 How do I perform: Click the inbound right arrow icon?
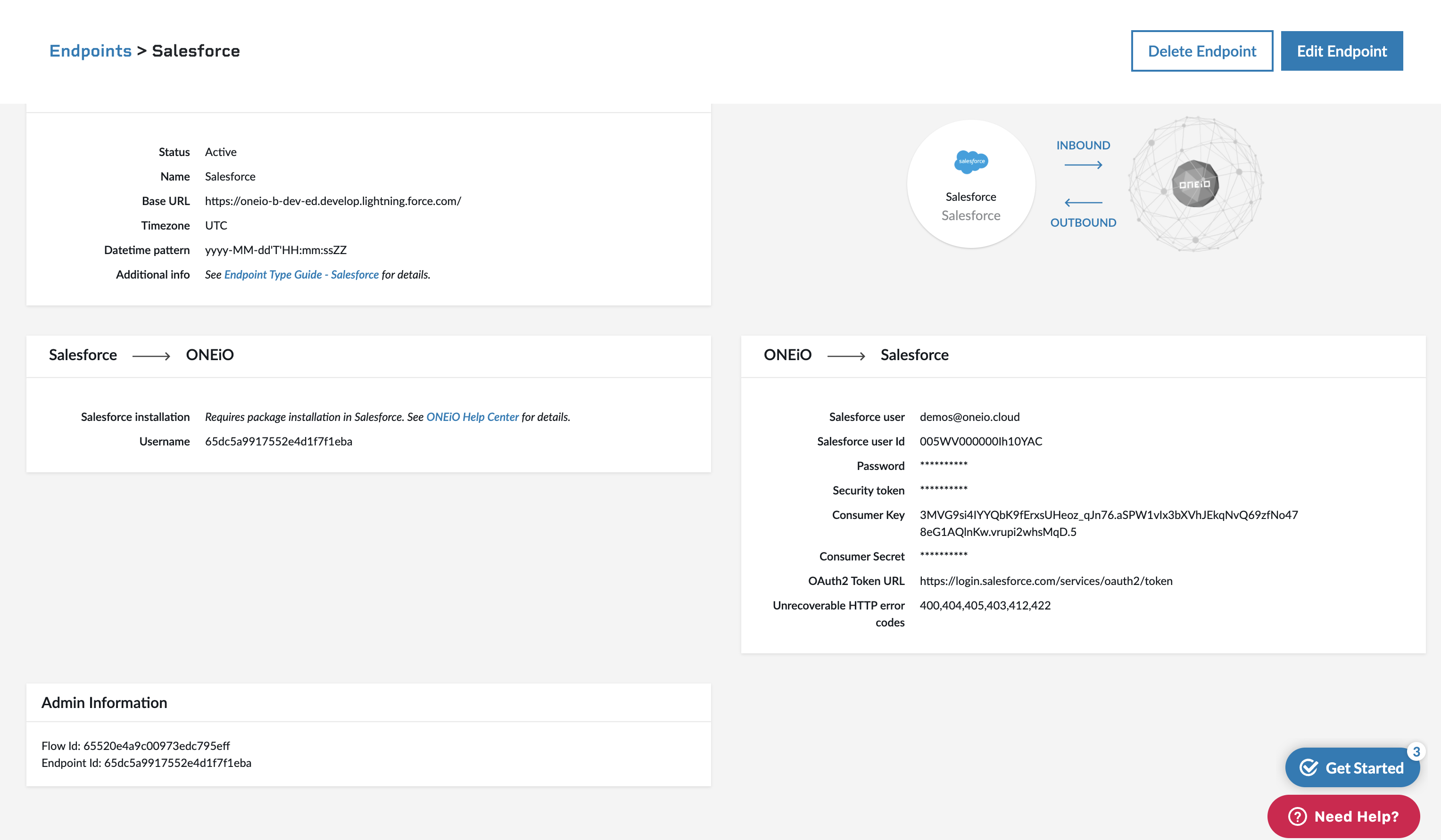point(1083,165)
